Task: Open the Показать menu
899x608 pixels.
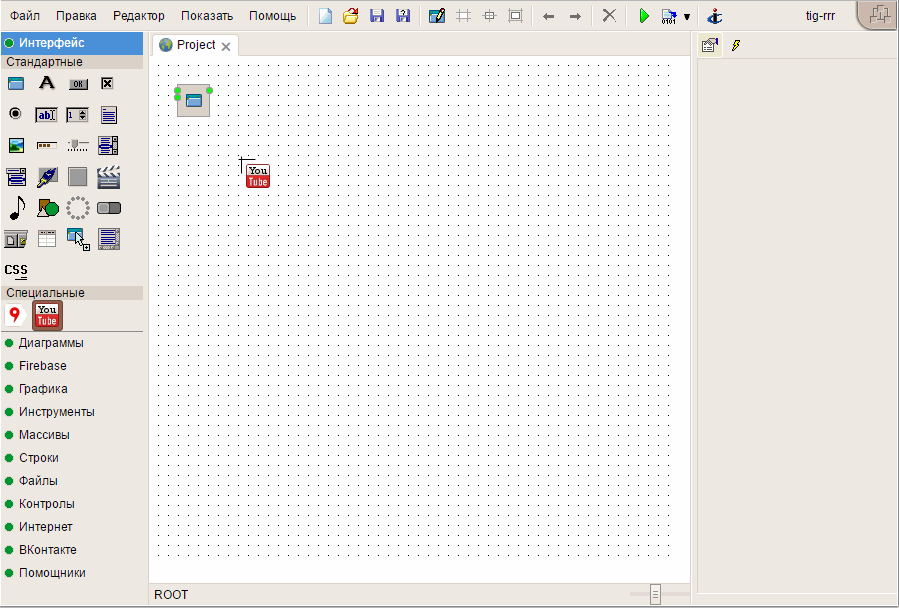Action: [x=207, y=16]
